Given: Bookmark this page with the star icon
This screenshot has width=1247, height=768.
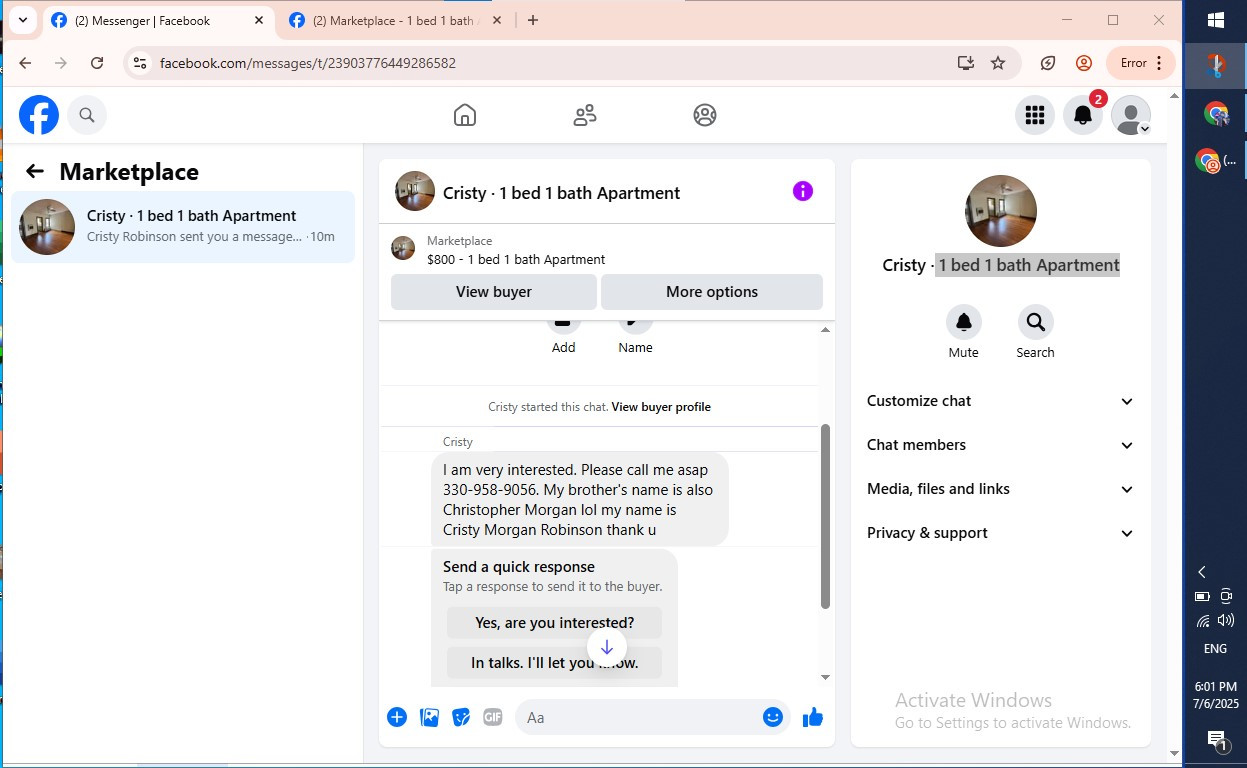Looking at the screenshot, I should [998, 63].
